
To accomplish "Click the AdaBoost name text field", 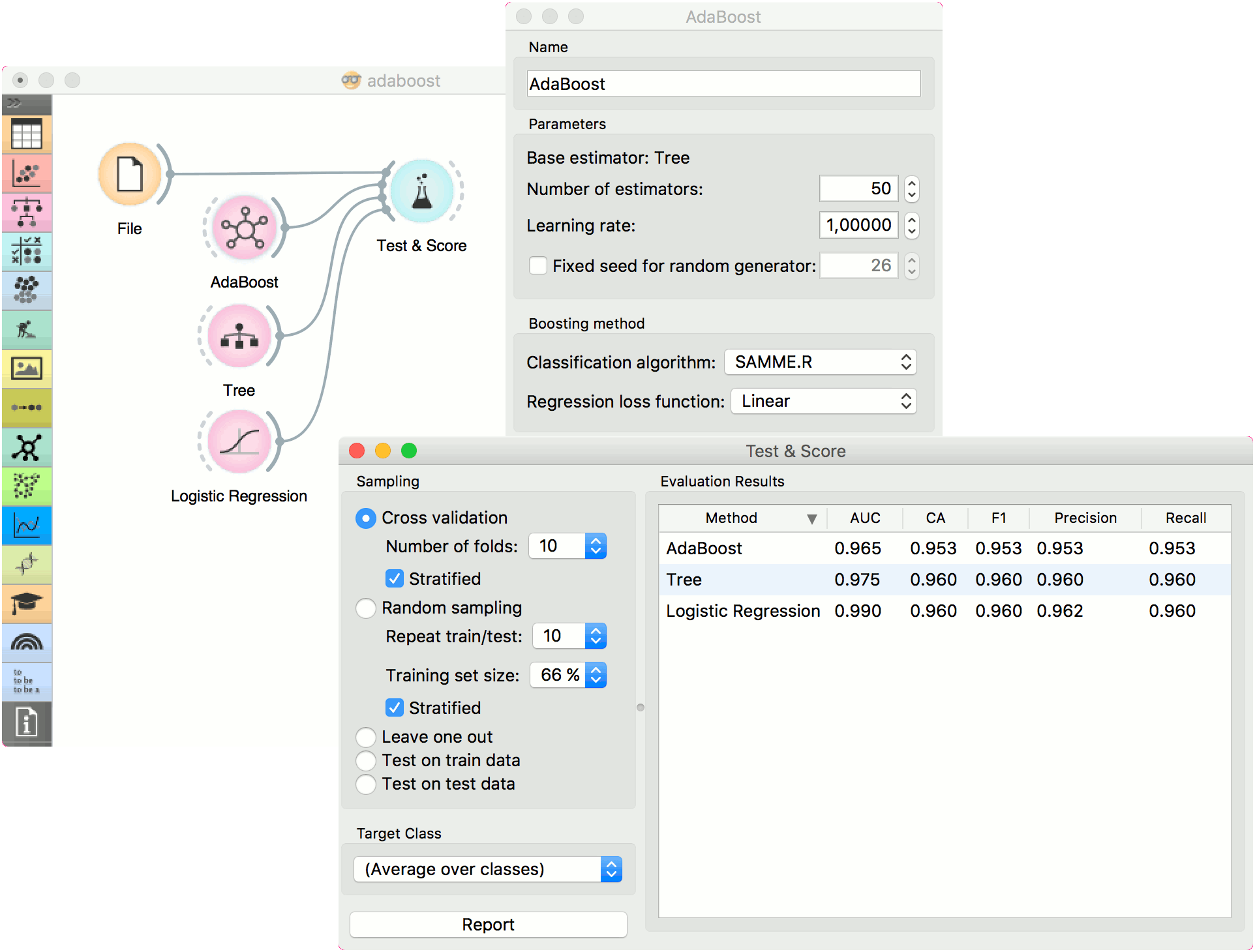I will tap(723, 84).
